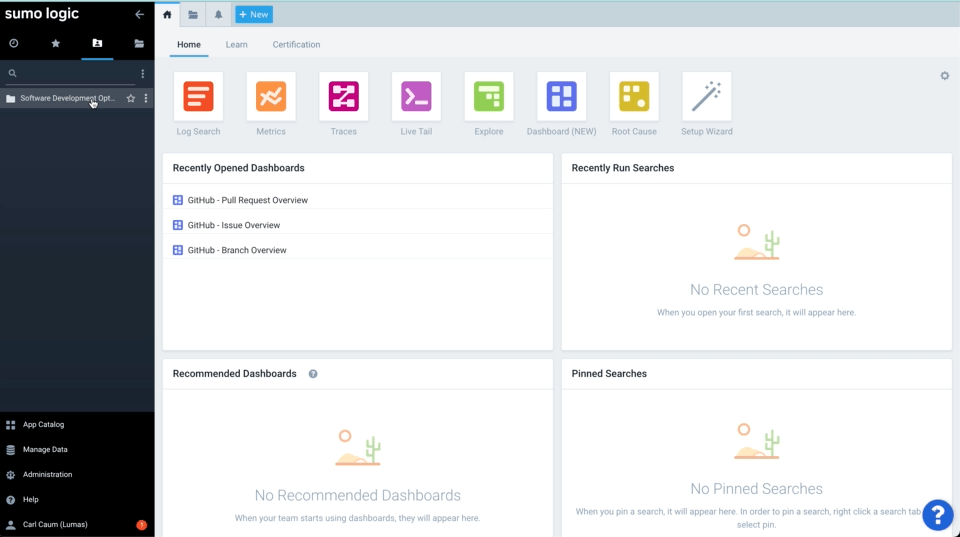
Task: Click the sidebar search field
Action: tap(71, 73)
